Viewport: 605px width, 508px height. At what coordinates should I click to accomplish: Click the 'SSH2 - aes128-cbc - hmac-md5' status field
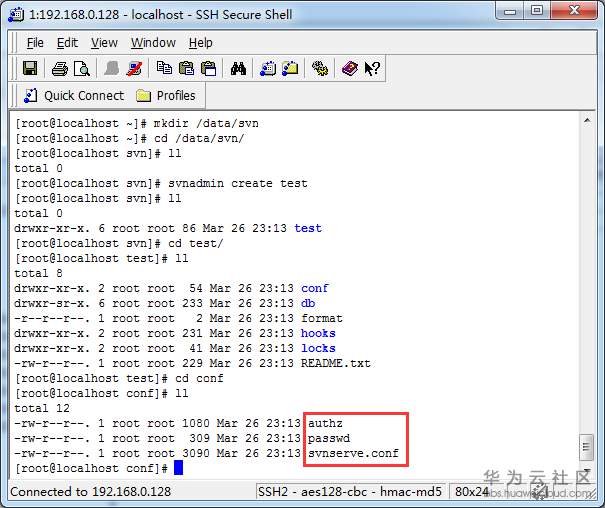point(350,492)
